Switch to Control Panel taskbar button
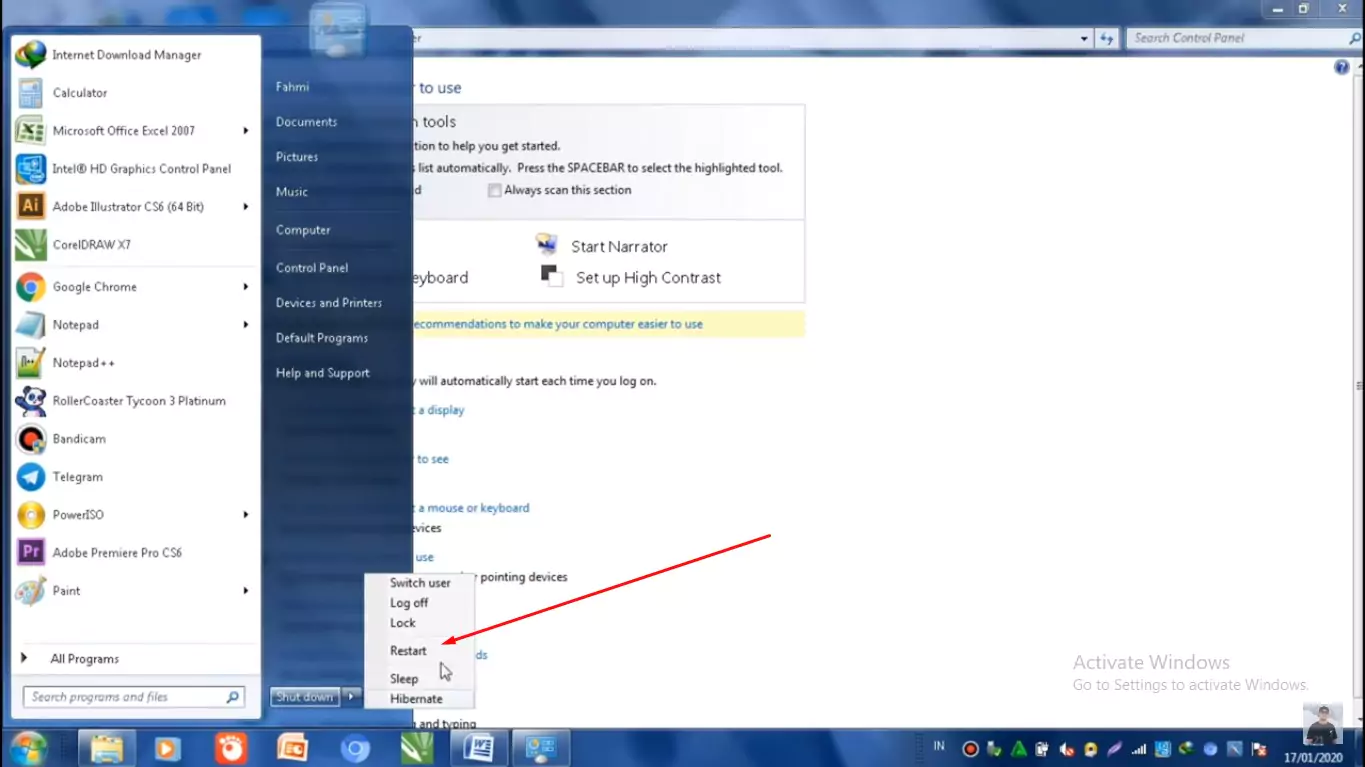Viewport: 1365px width, 767px height. tap(541, 748)
